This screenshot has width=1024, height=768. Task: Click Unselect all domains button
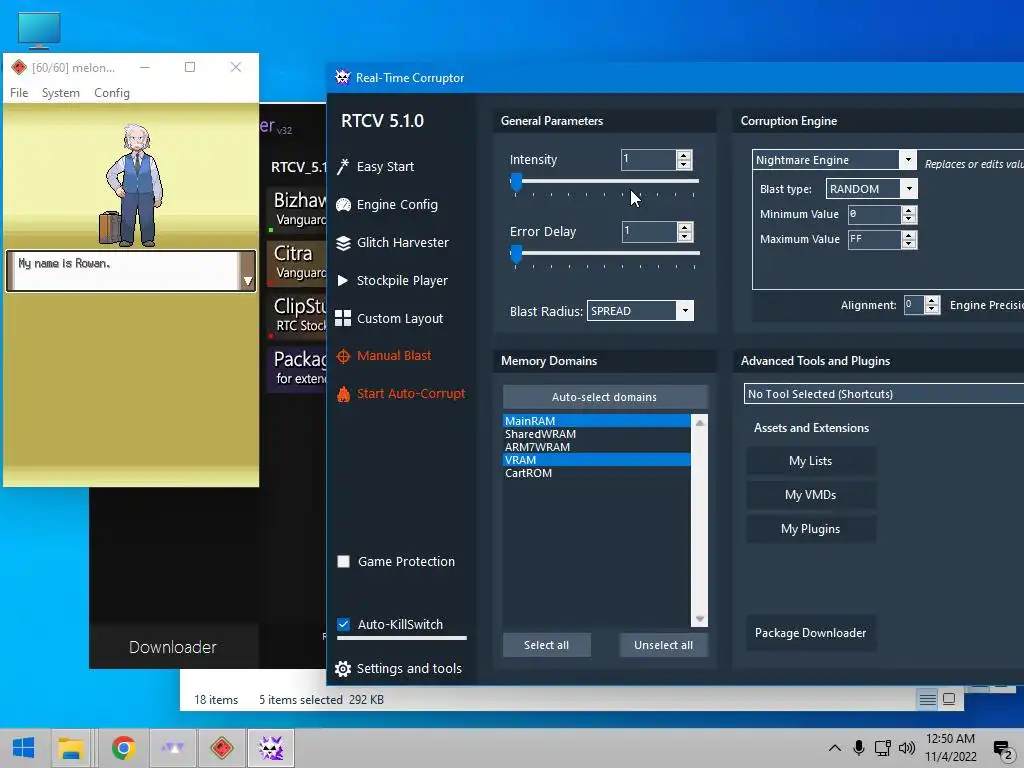664,645
